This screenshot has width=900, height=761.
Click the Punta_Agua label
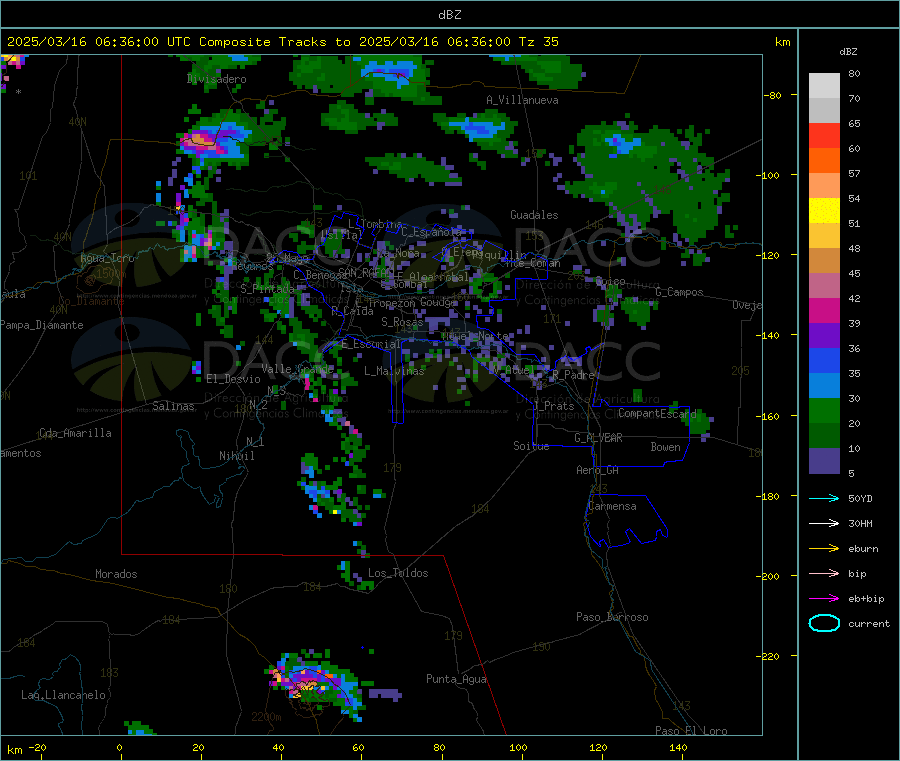[456, 679]
